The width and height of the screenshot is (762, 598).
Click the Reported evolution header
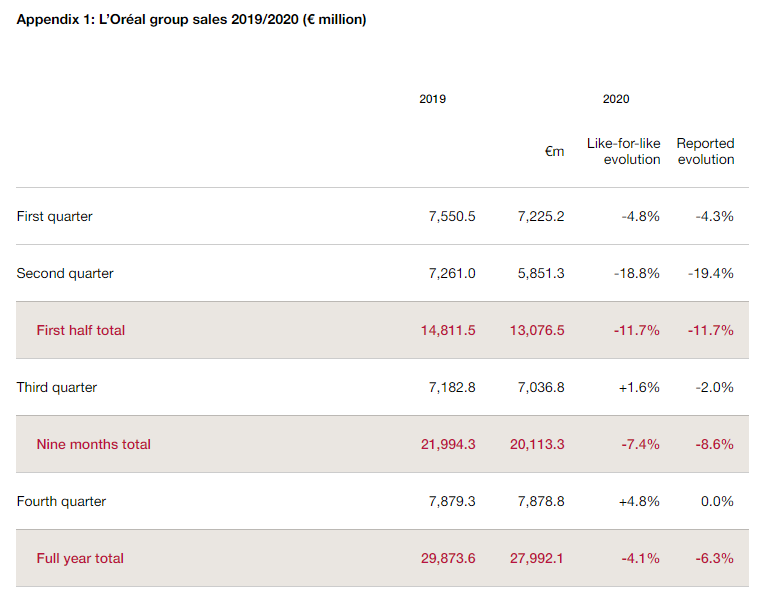(x=705, y=151)
